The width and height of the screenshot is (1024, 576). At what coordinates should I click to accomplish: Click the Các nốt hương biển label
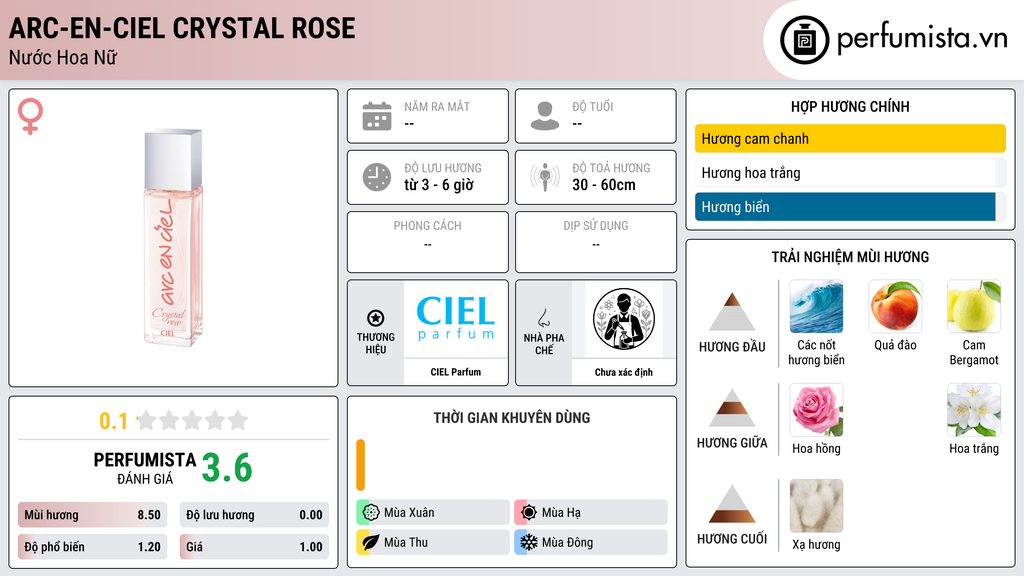816,352
